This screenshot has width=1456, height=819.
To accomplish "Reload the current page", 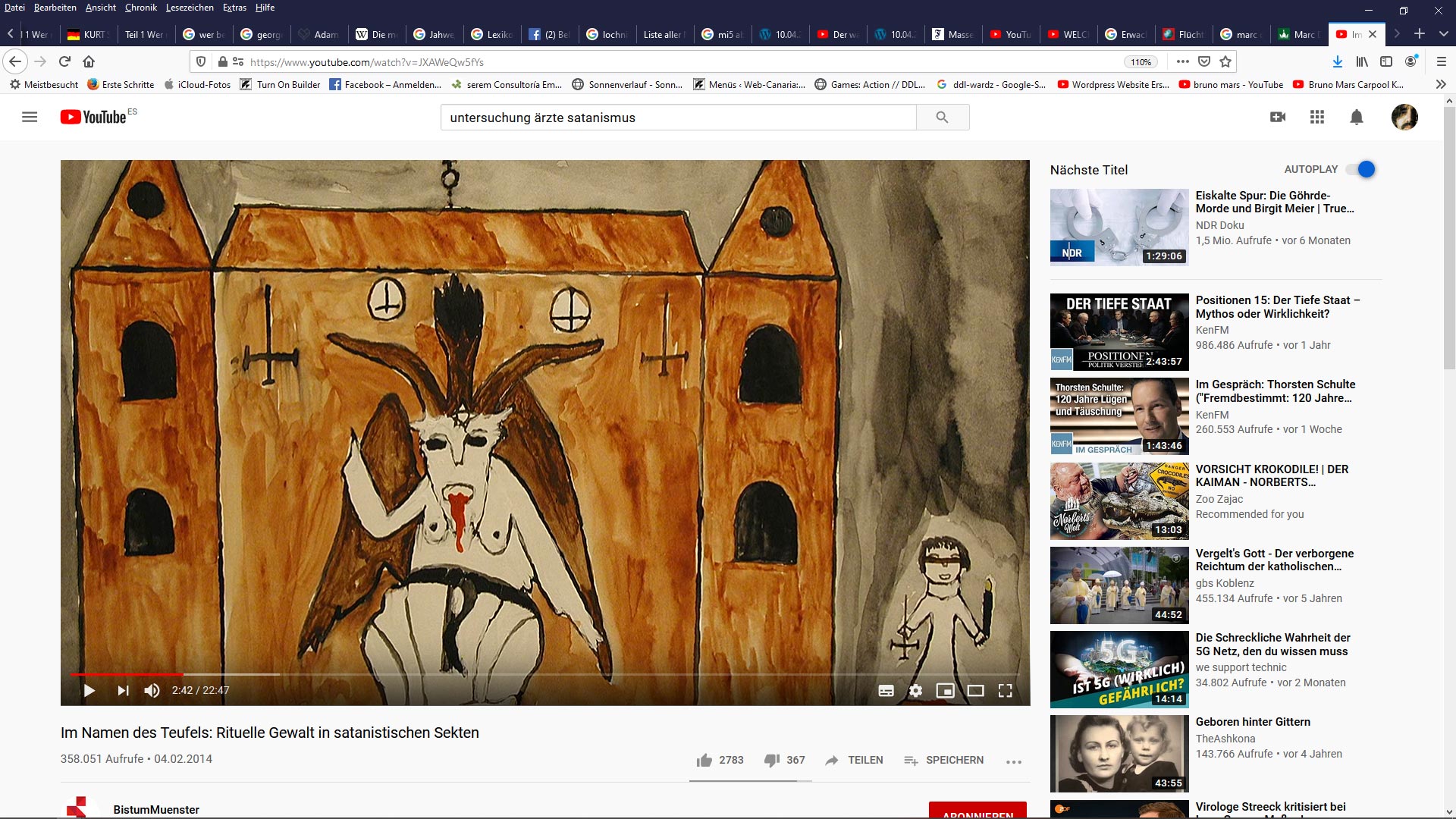I will click(64, 61).
